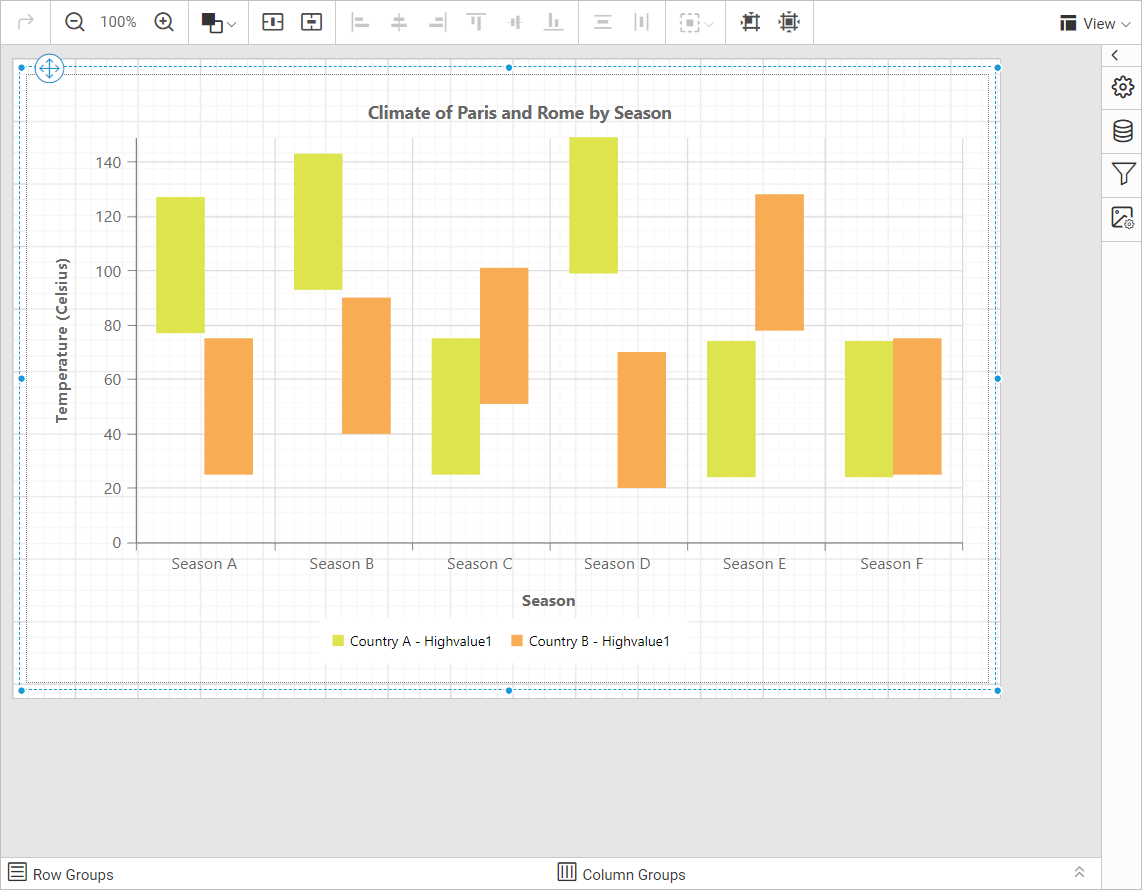Expand the groups panel double chevron
Screen dimensions: 1142x890
tap(1079, 872)
